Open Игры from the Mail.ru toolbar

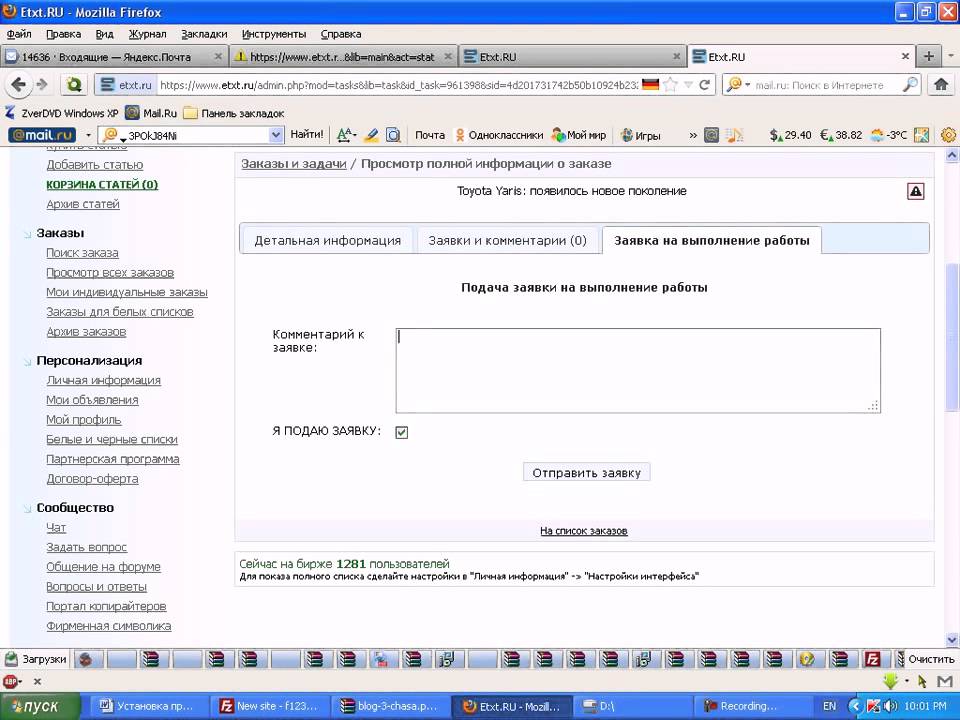640,135
